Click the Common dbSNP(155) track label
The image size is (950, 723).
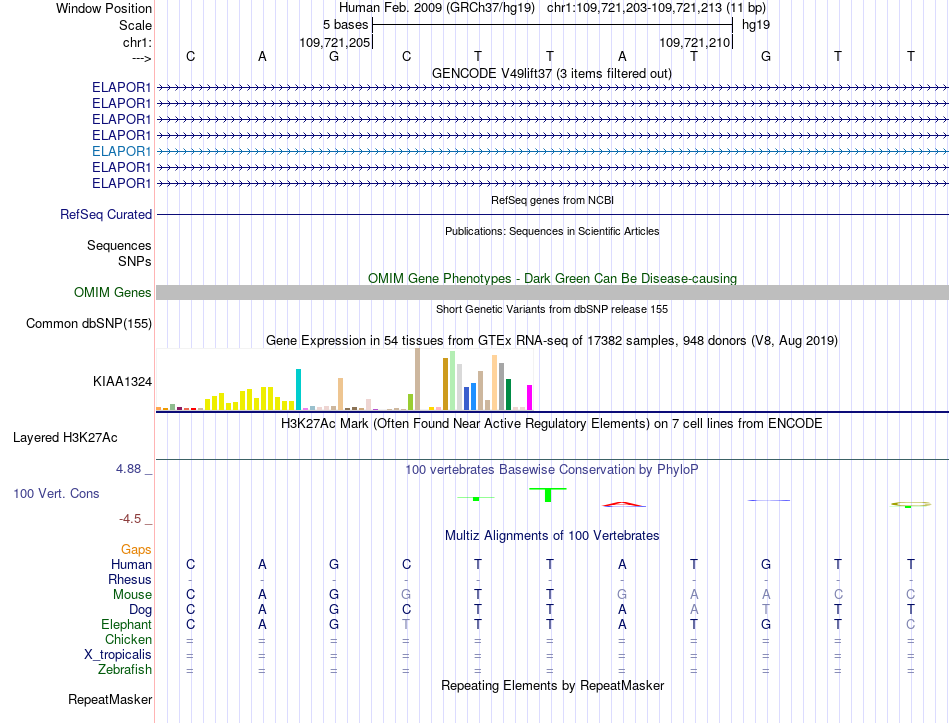(89, 324)
